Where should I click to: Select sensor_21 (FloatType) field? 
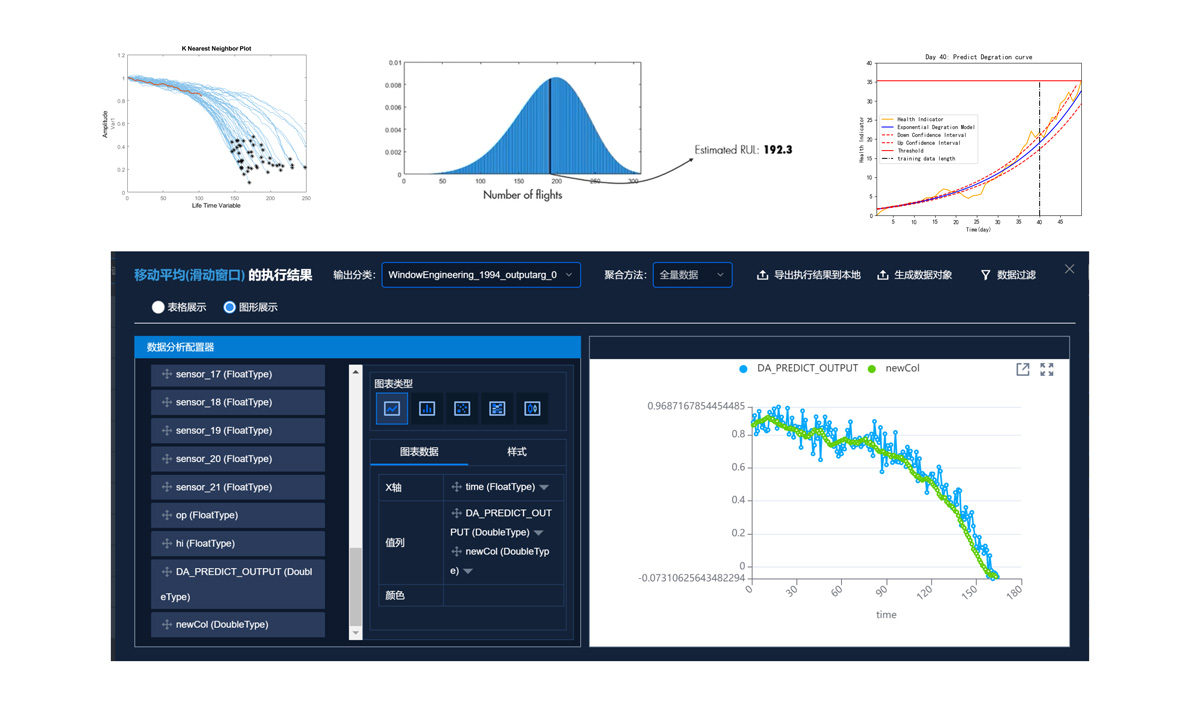point(238,487)
